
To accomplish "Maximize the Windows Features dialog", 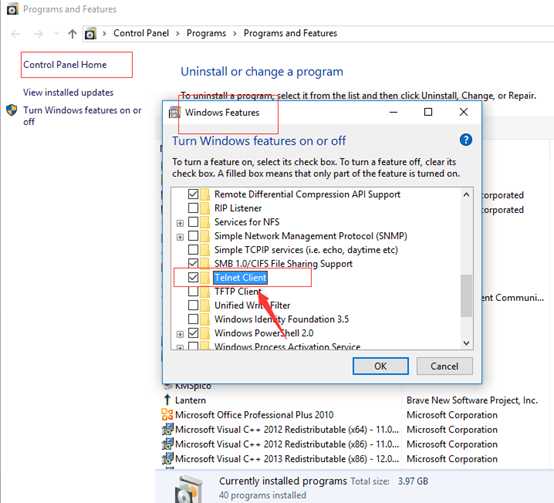I will (428, 112).
